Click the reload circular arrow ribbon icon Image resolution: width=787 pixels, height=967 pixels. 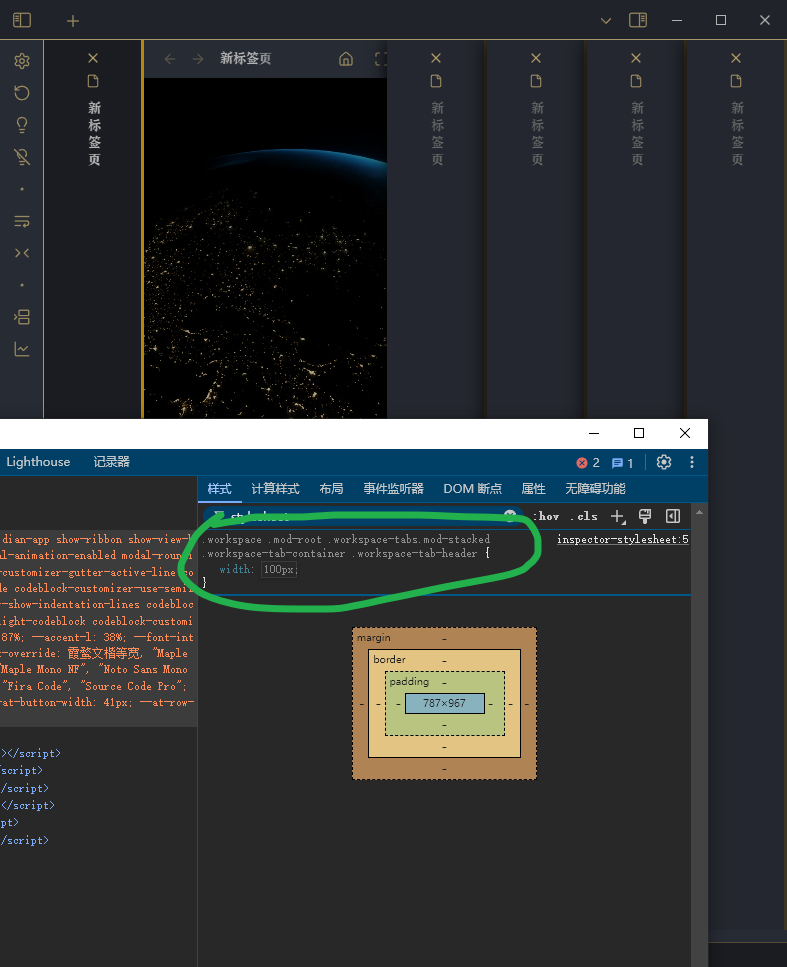[x=22, y=93]
